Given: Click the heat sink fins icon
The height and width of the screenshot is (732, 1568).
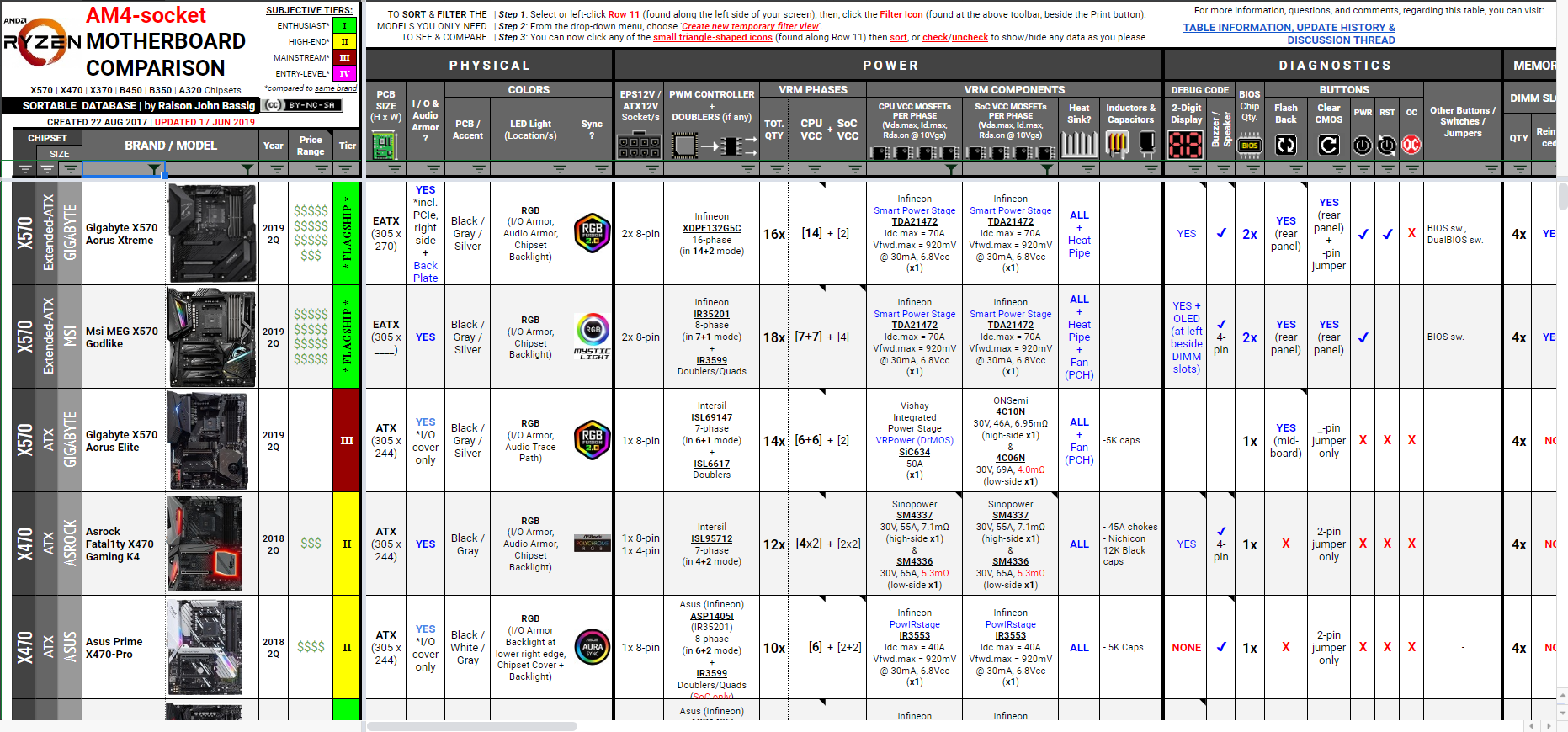Looking at the screenshot, I should tap(1079, 145).
